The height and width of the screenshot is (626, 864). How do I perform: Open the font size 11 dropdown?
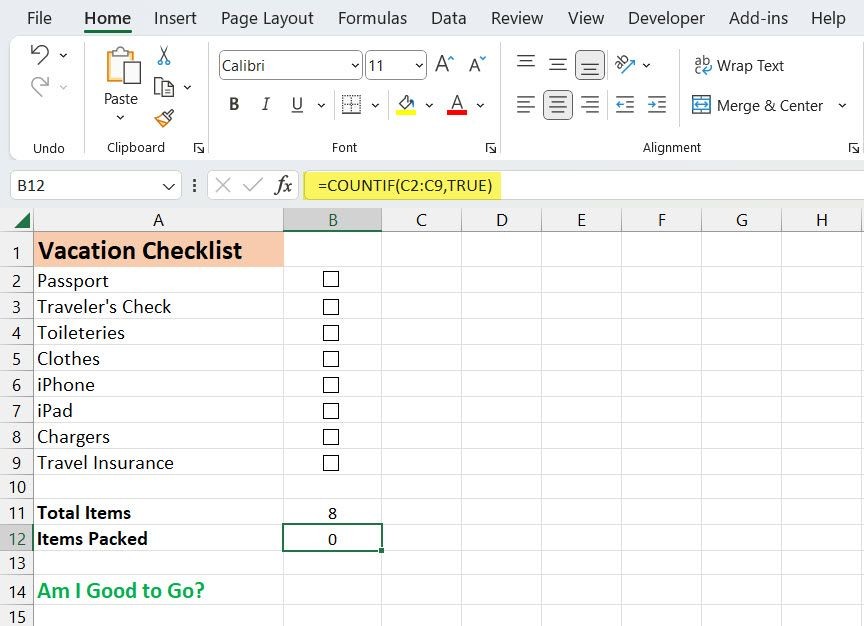pyautogui.click(x=419, y=66)
